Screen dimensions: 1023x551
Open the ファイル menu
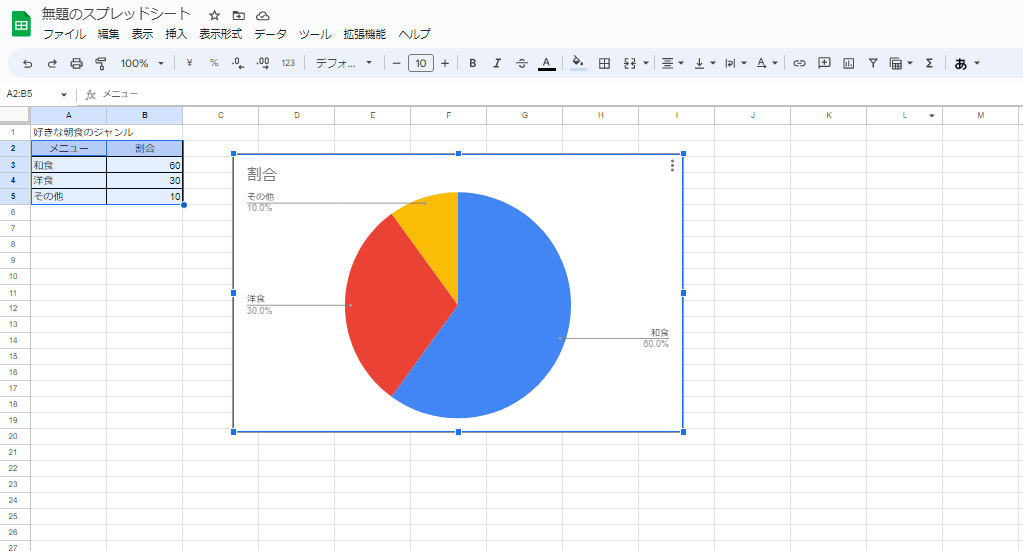click(x=64, y=34)
